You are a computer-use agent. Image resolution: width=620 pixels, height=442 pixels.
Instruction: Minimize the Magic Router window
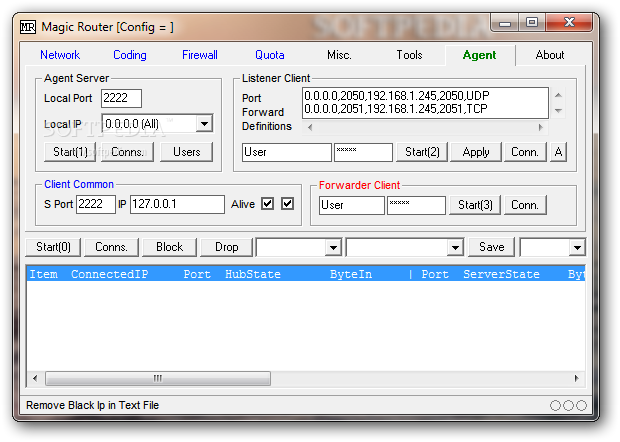coord(505,23)
